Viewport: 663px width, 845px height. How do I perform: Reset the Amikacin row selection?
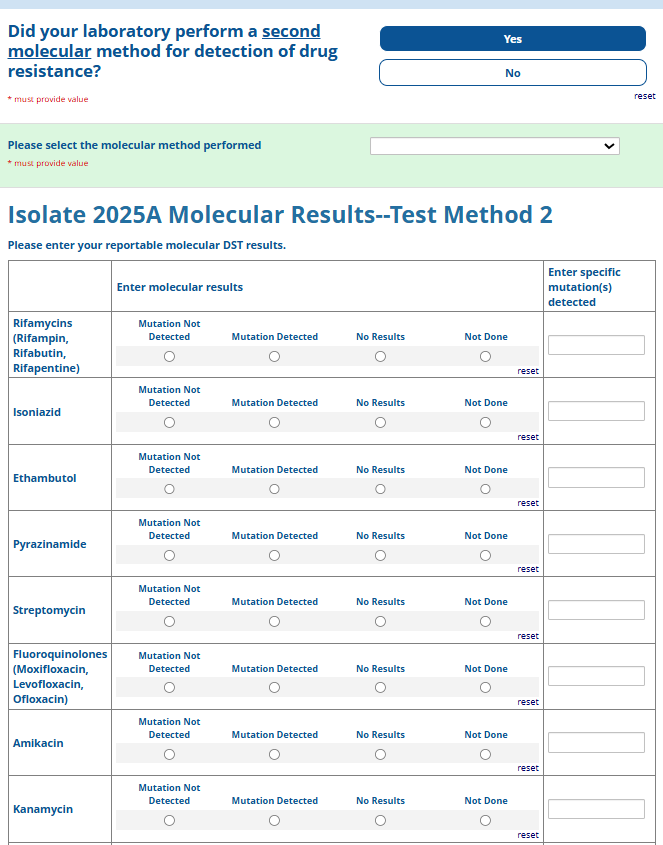tap(528, 768)
